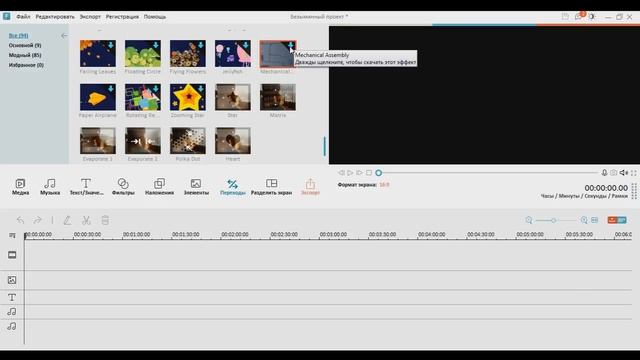Image resolution: width=640 pixels, height=360 pixels.
Task: Toggle the red-blue timeline mode switch
Action: pos(617,220)
